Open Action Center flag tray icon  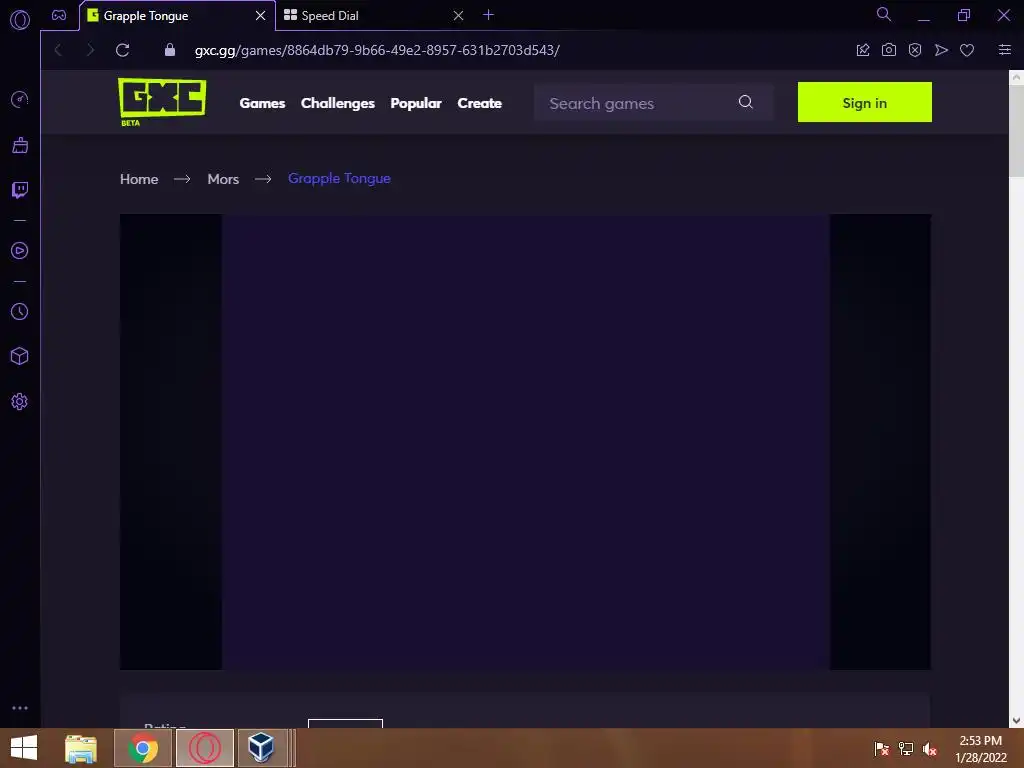point(882,748)
